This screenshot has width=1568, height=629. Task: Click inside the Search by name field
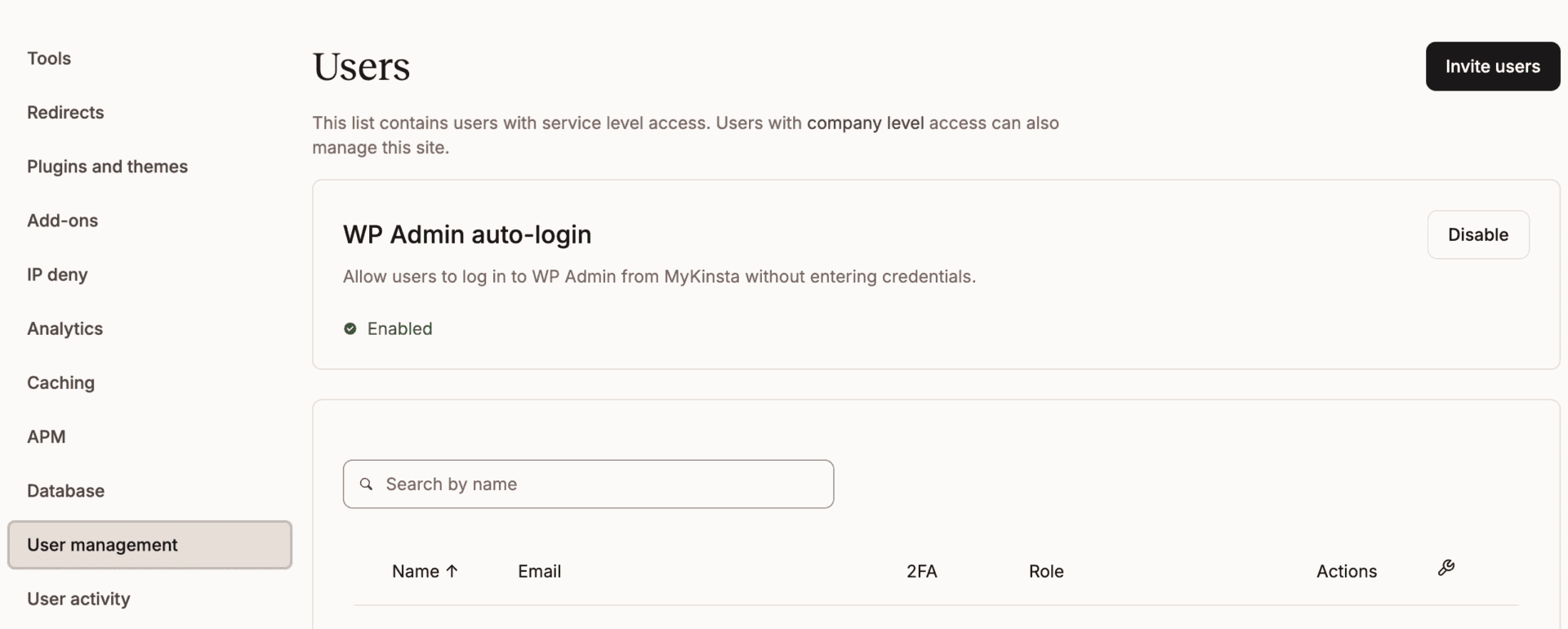pos(588,484)
